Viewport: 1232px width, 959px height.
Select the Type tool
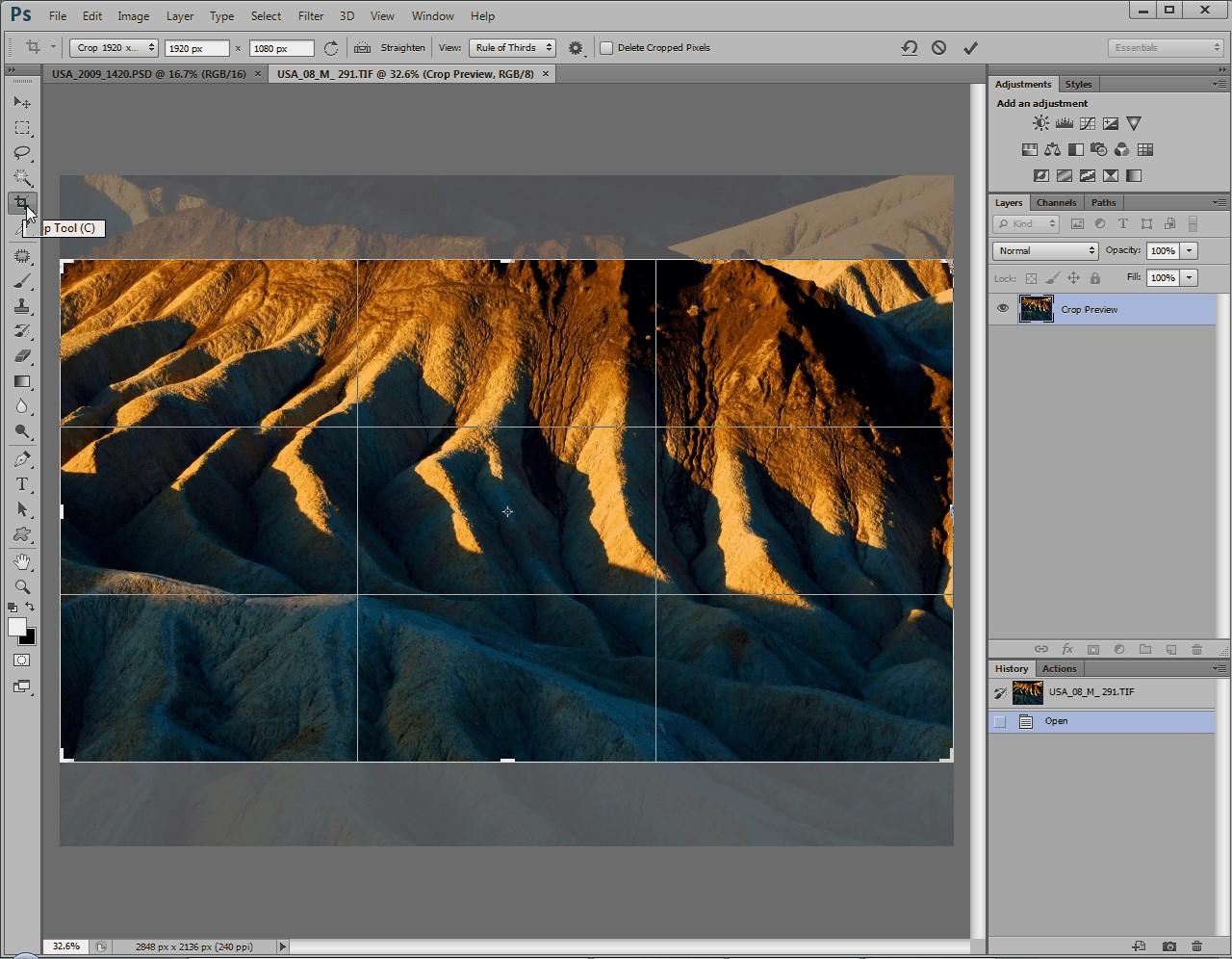pos(22,484)
